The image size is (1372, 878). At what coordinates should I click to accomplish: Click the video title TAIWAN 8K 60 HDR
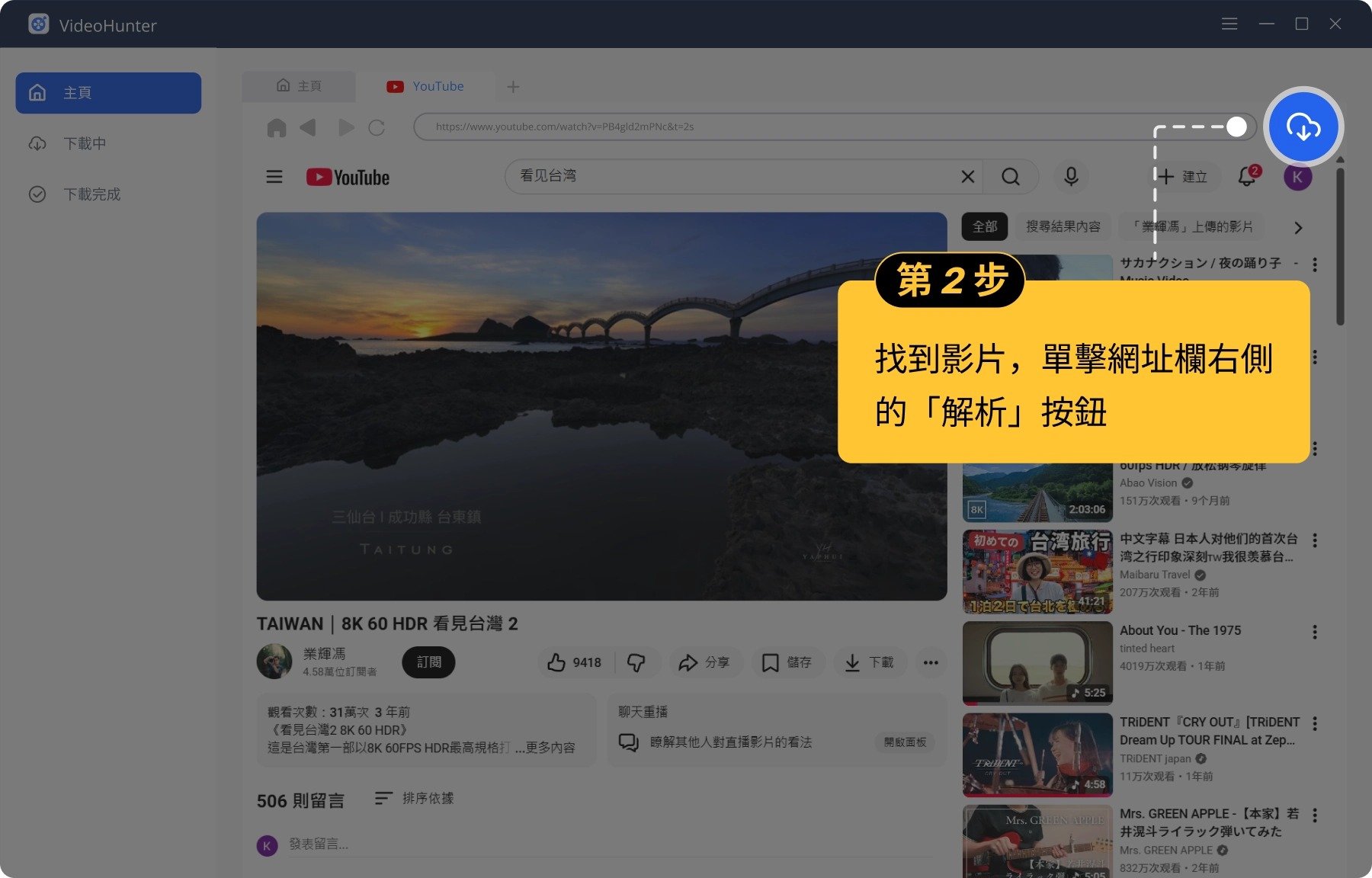tap(387, 623)
